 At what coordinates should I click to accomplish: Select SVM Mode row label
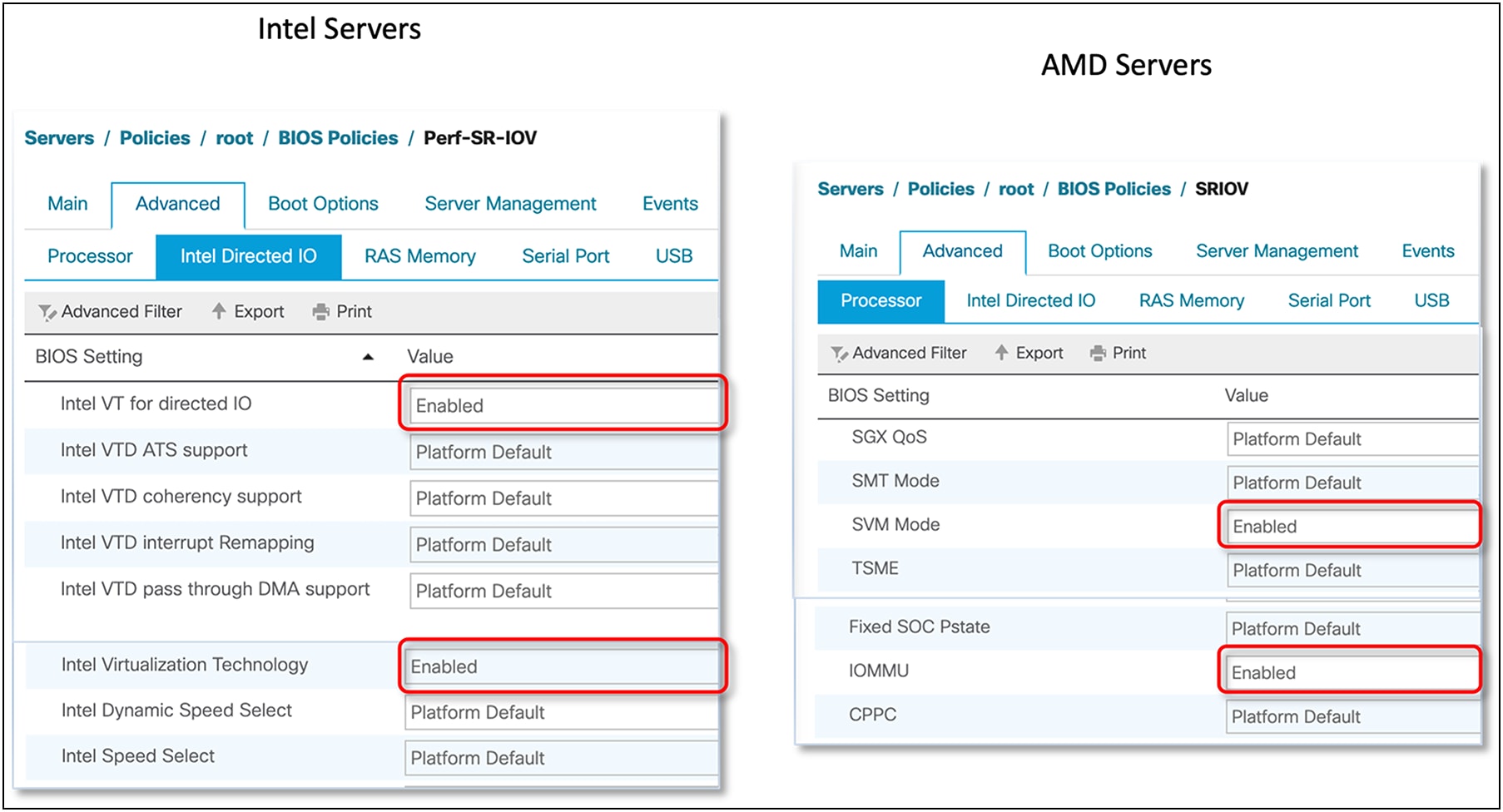pos(895,525)
